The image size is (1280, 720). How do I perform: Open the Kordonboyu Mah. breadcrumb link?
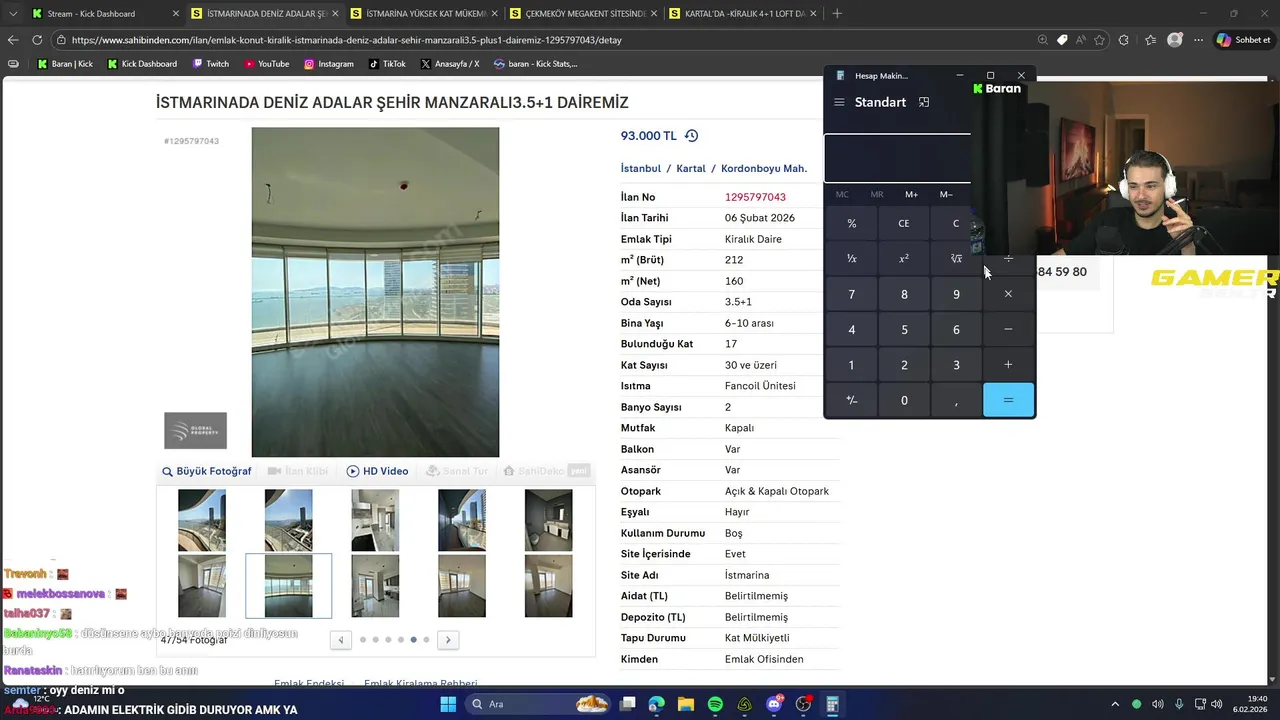764,168
